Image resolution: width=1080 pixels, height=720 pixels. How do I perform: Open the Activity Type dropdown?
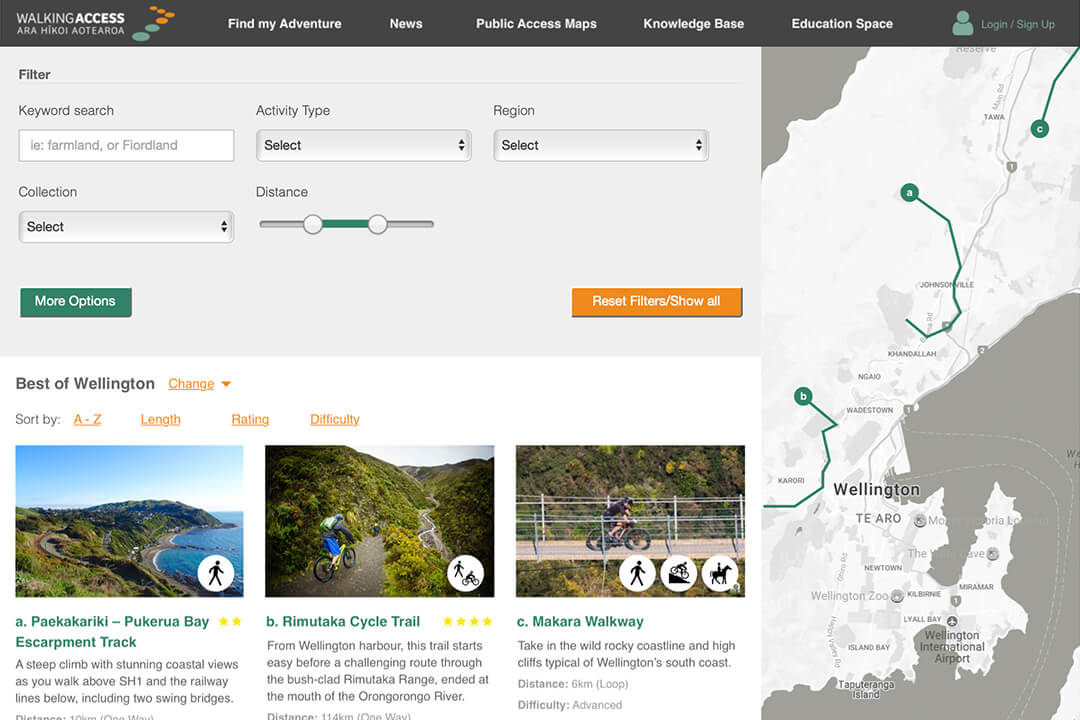pos(364,145)
